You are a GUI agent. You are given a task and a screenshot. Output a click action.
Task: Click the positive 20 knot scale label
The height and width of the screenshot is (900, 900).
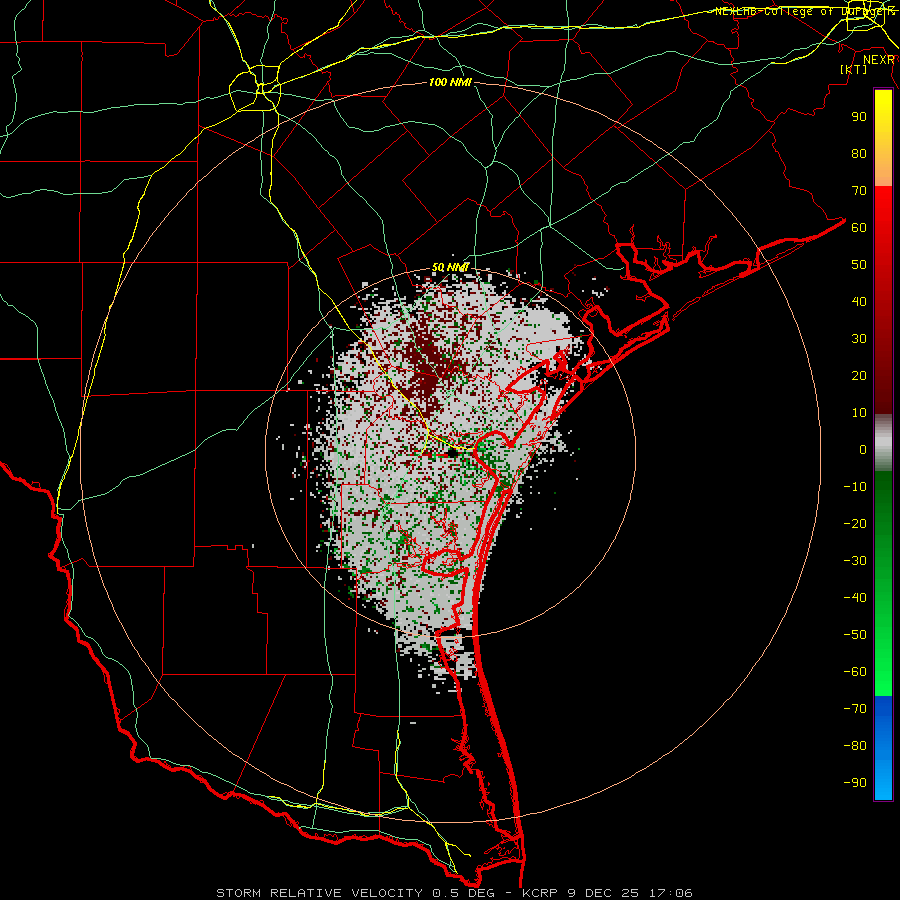pos(859,376)
